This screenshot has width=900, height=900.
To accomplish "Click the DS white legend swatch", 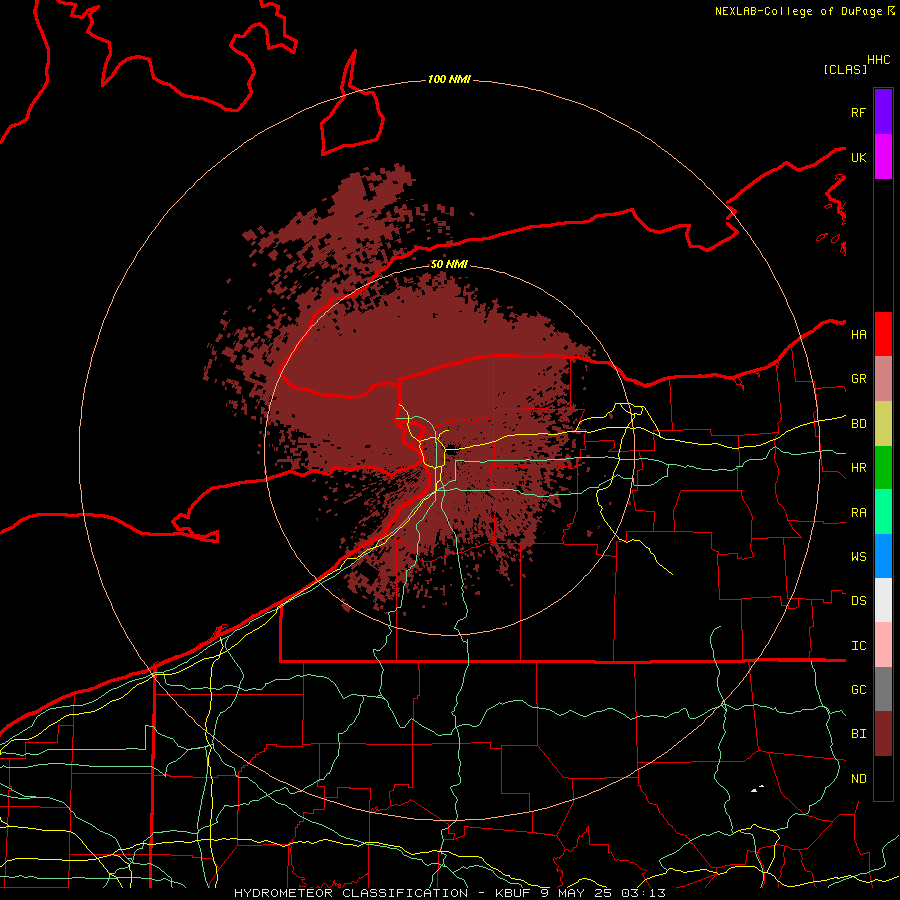I will coord(883,600).
